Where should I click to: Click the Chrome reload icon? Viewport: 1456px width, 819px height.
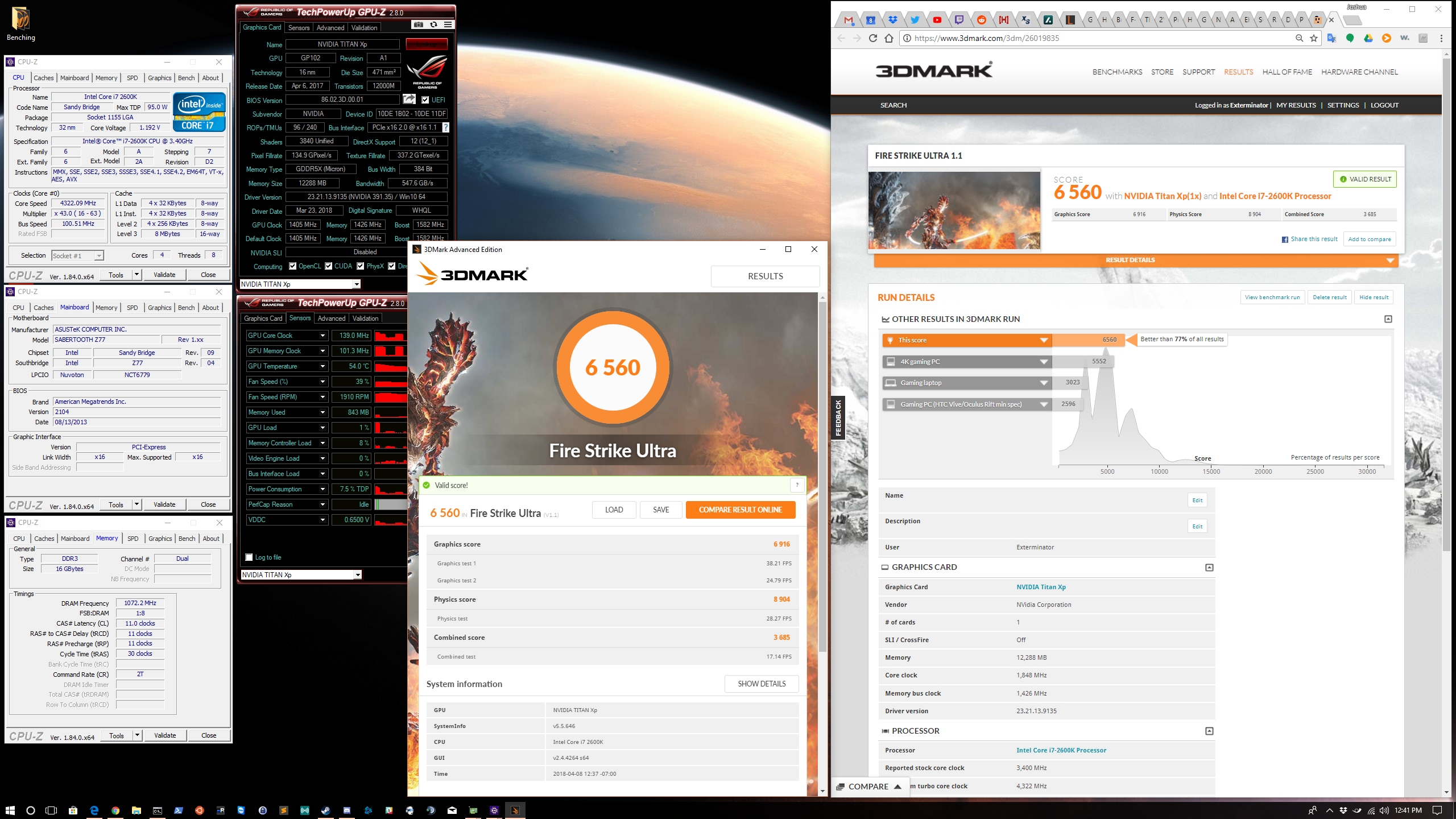(873, 38)
